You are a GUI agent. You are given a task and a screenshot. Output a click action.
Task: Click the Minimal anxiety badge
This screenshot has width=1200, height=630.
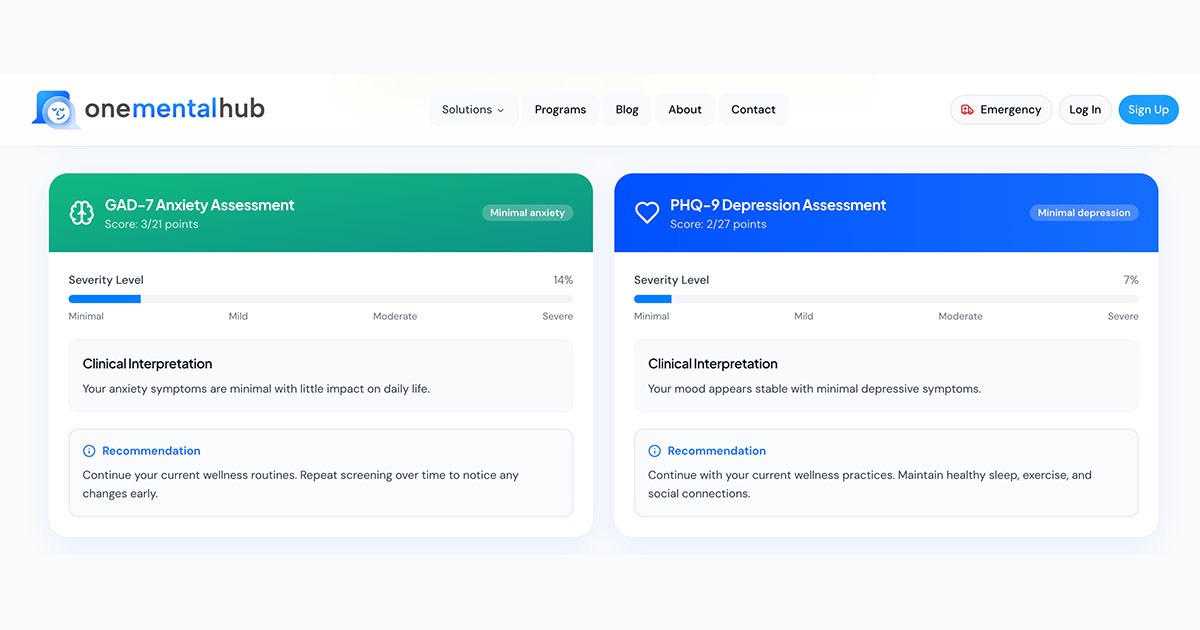(527, 213)
